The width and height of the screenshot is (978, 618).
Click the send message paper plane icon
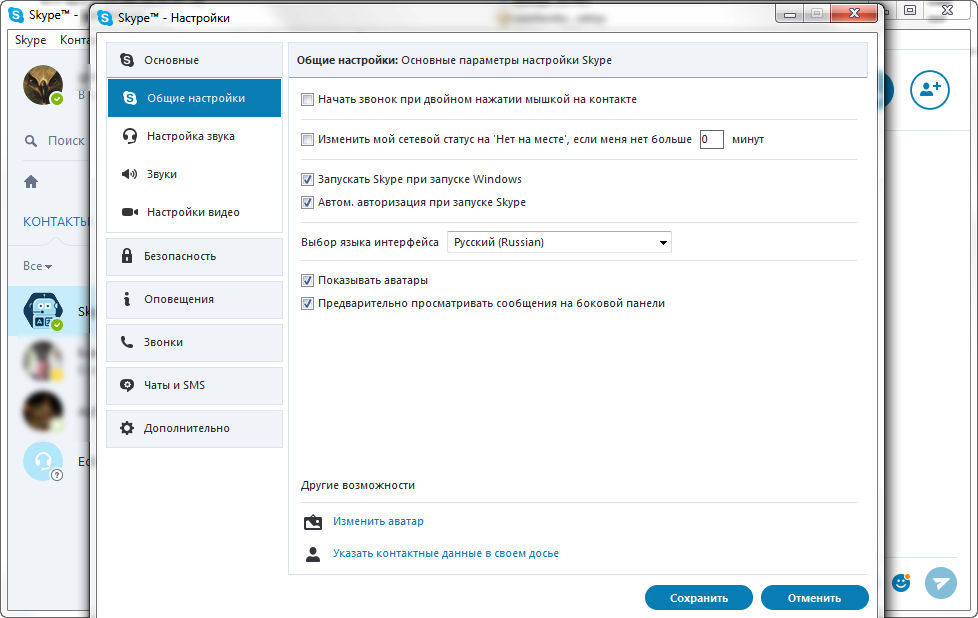[940, 583]
